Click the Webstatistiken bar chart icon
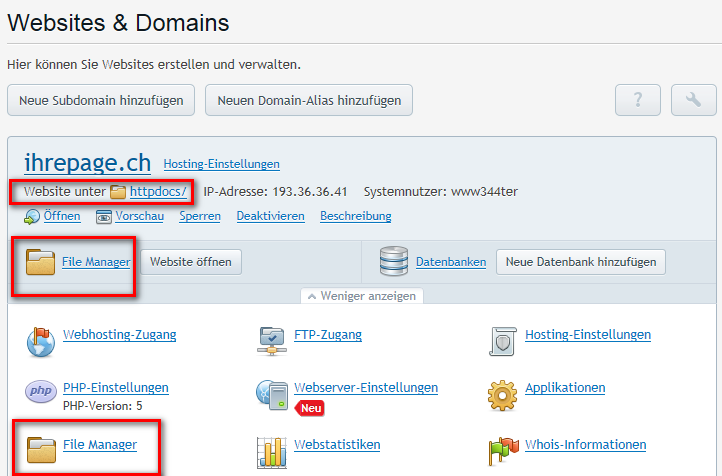The image size is (722, 476). click(x=272, y=450)
